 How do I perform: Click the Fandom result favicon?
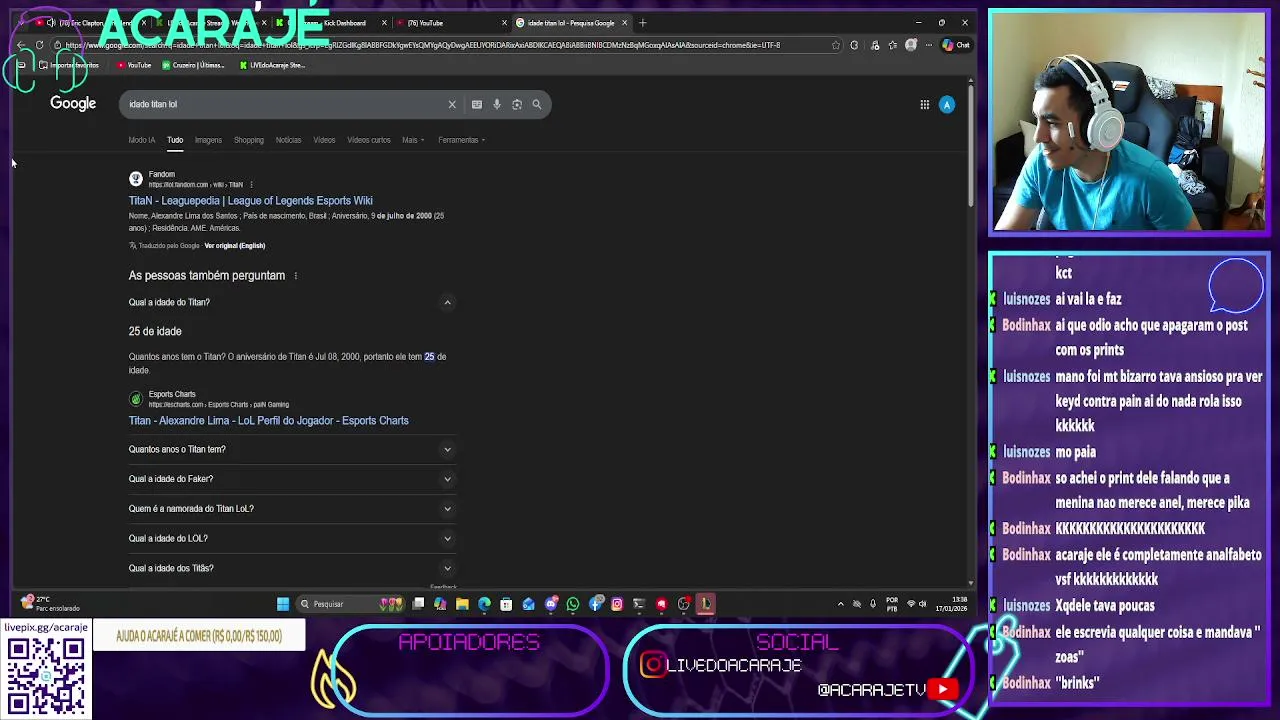tap(136, 179)
